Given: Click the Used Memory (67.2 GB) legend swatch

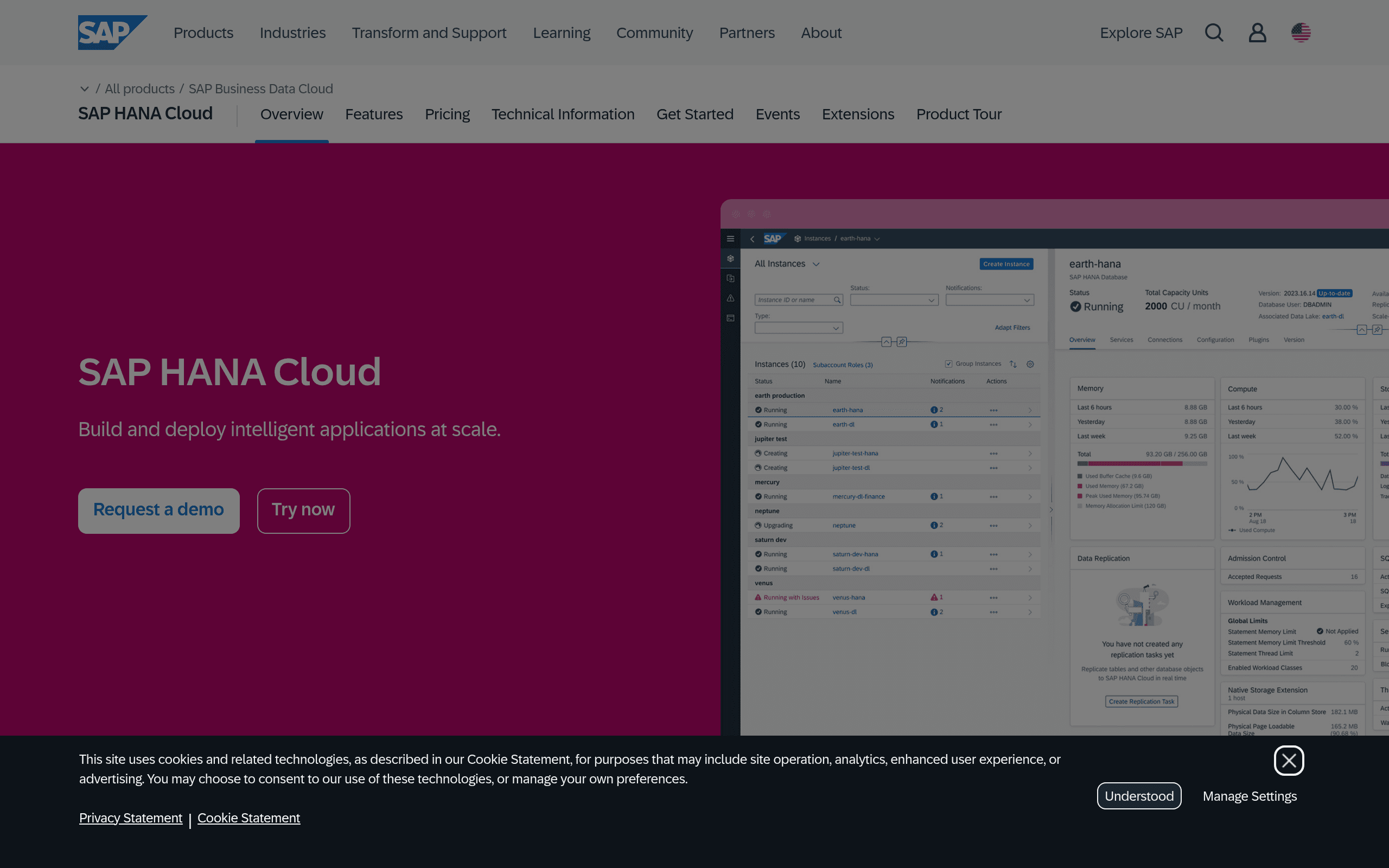Looking at the screenshot, I should (1080, 486).
